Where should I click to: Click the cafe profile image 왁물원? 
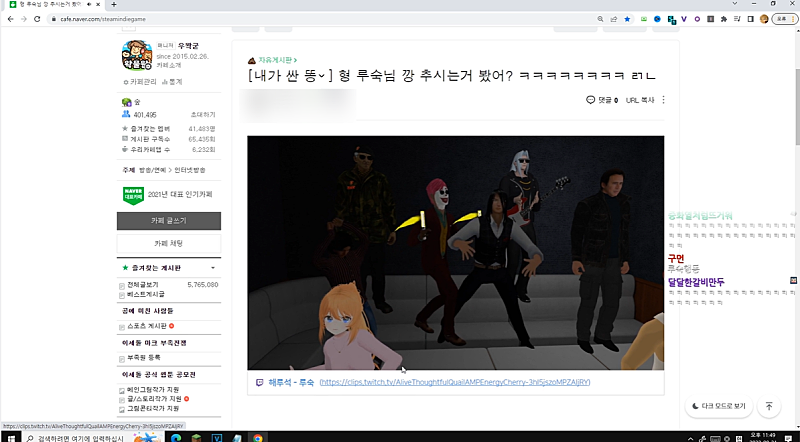coord(137,55)
